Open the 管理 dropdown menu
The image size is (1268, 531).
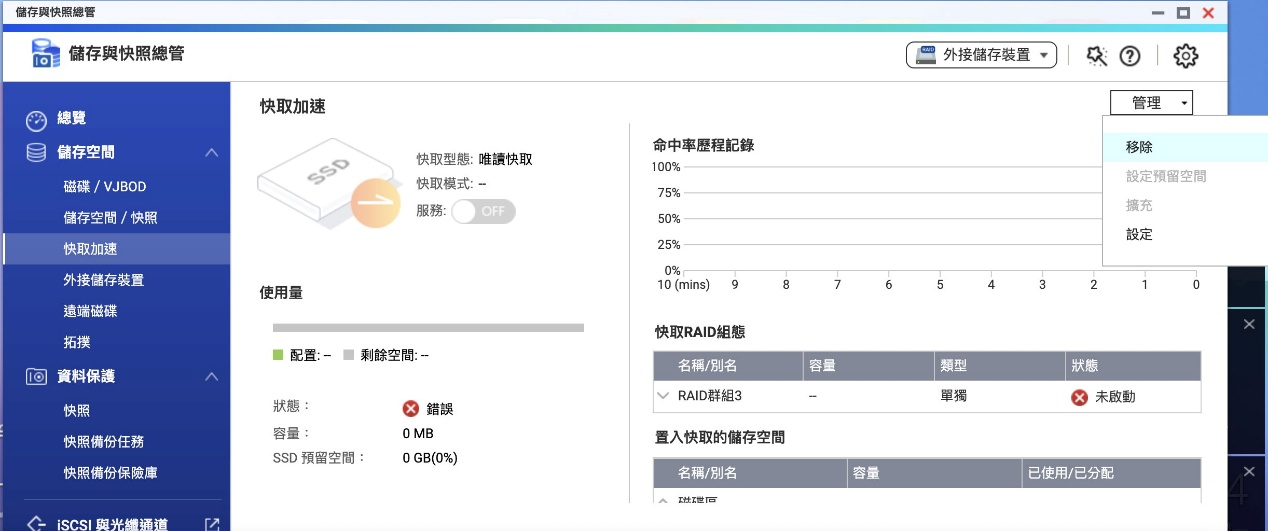coord(1151,103)
